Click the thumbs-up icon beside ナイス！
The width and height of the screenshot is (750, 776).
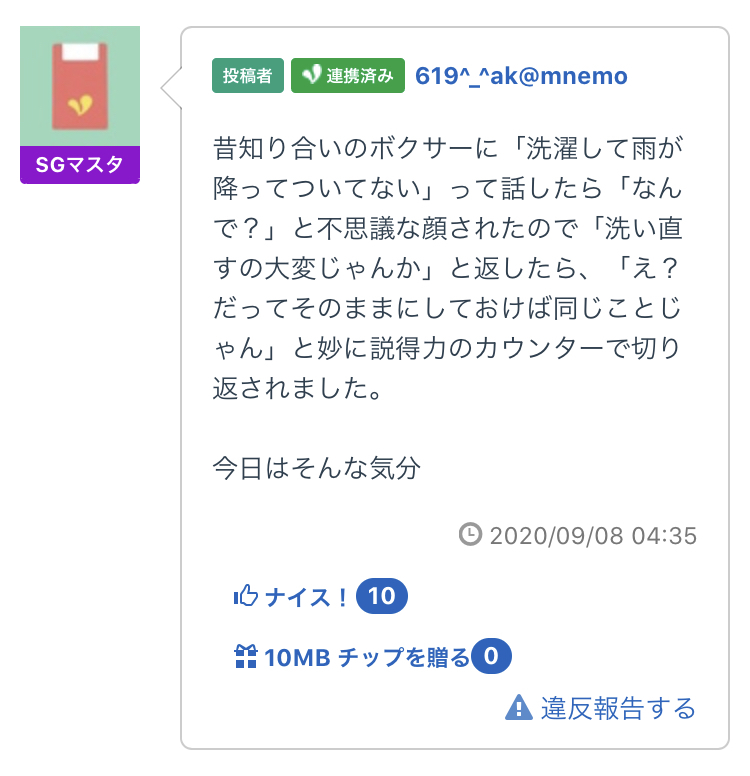click(x=245, y=597)
